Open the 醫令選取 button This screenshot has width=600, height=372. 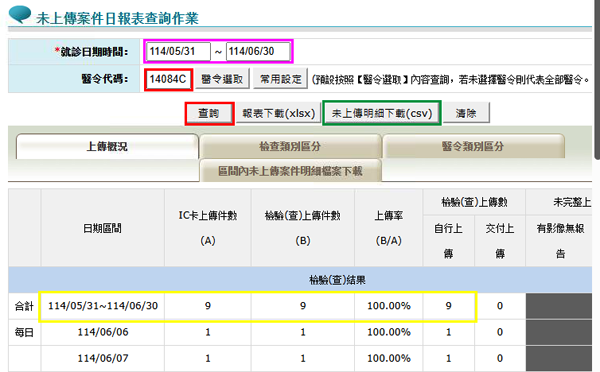pyautogui.click(x=222, y=79)
